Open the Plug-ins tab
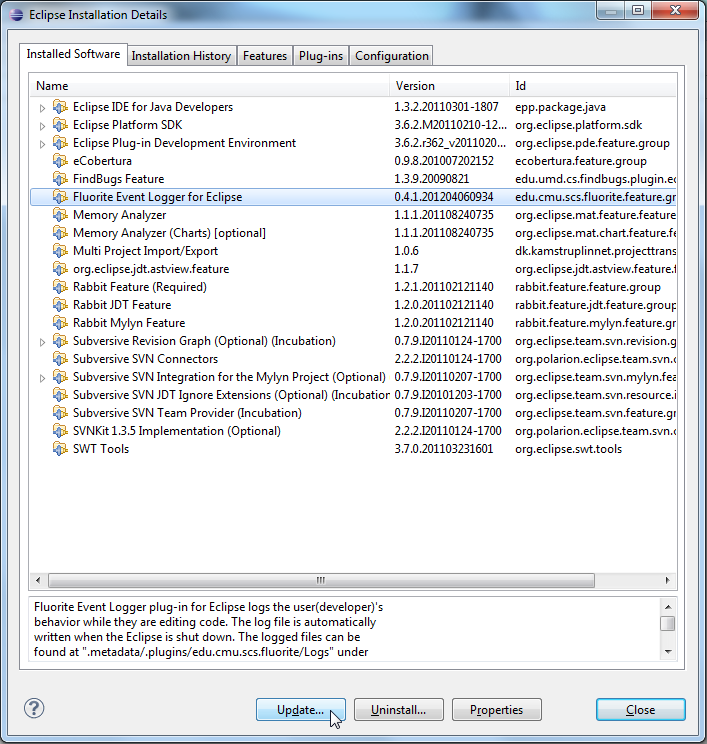Viewport: 707px width, 744px height. pyautogui.click(x=320, y=56)
